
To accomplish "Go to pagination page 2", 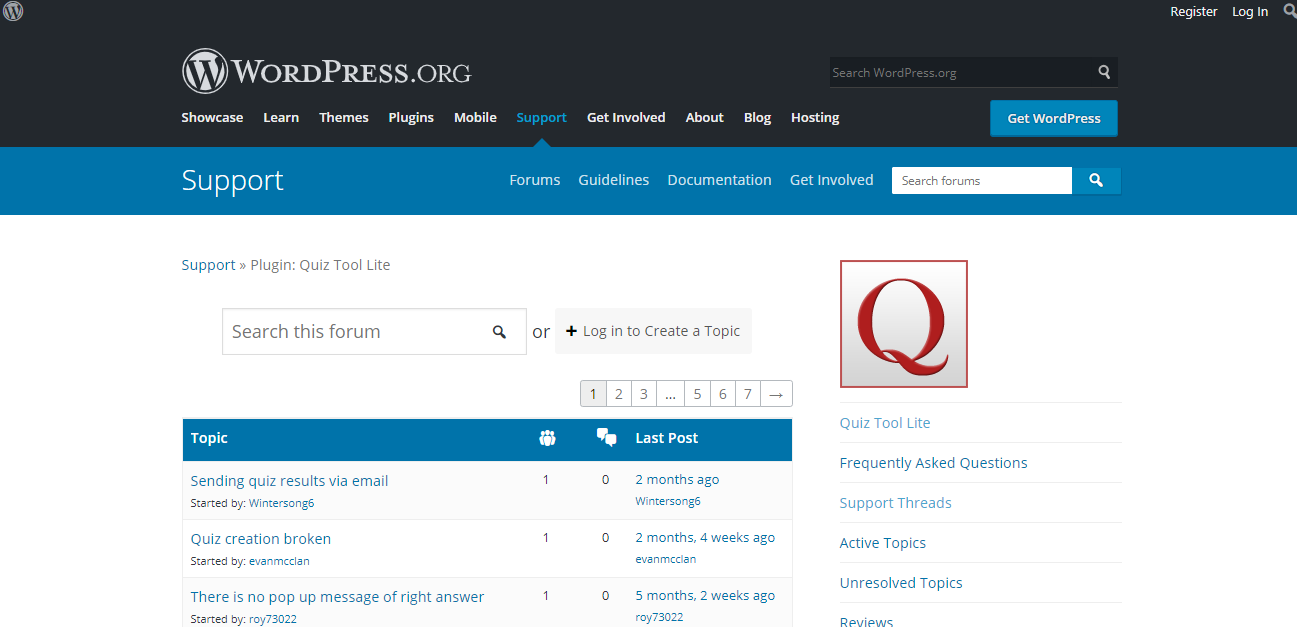I will point(619,394).
